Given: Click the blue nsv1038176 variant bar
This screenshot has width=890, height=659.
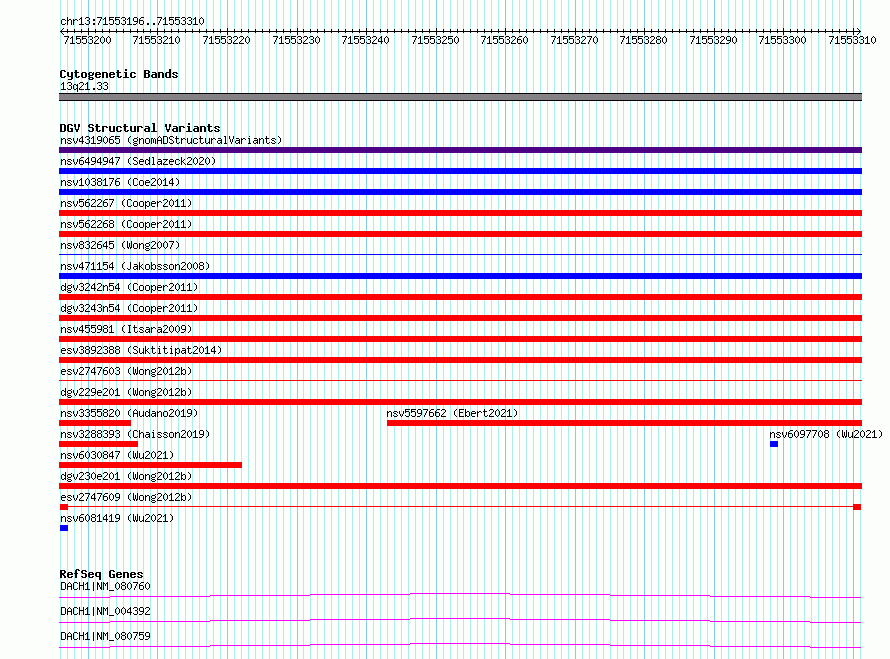Looking at the screenshot, I should (x=460, y=192).
